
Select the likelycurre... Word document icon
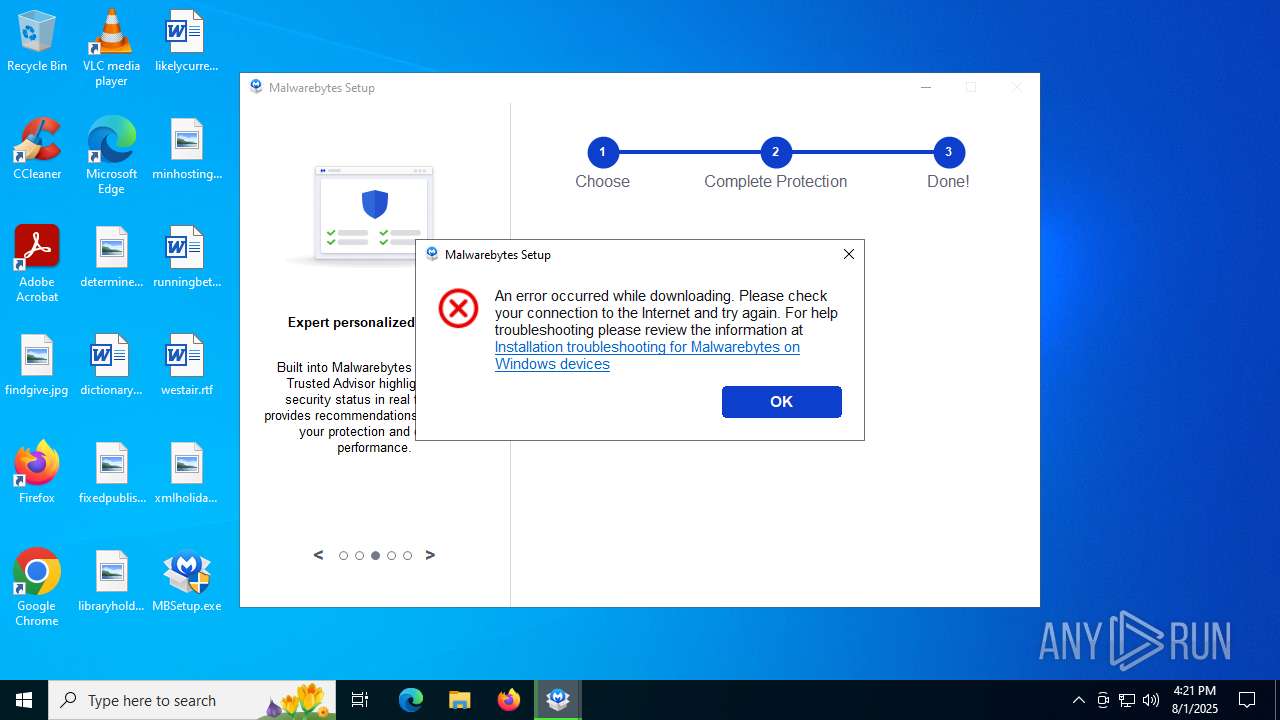(x=186, y=41)
